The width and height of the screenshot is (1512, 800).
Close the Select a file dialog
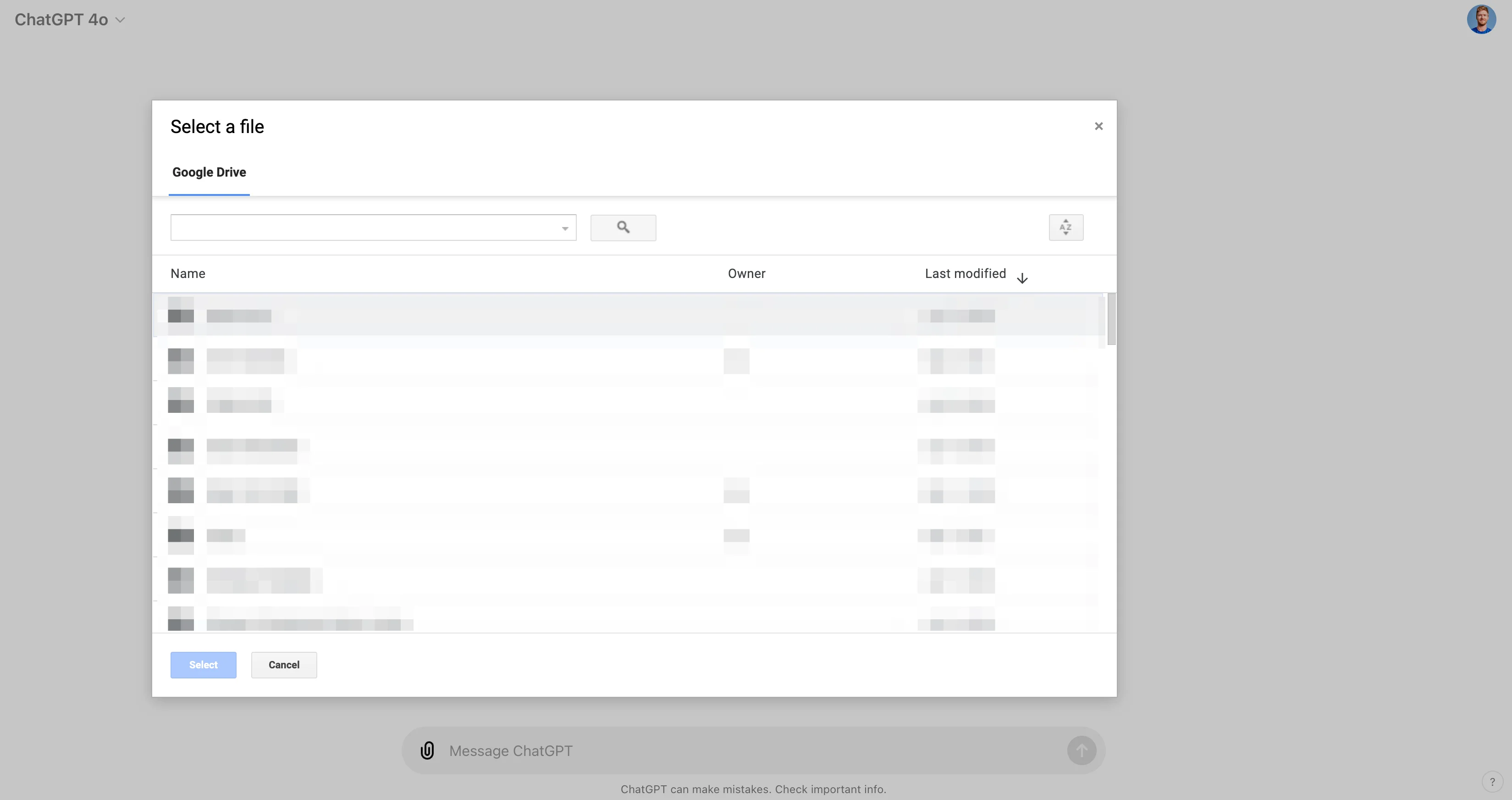click(x=1098, y=126)
